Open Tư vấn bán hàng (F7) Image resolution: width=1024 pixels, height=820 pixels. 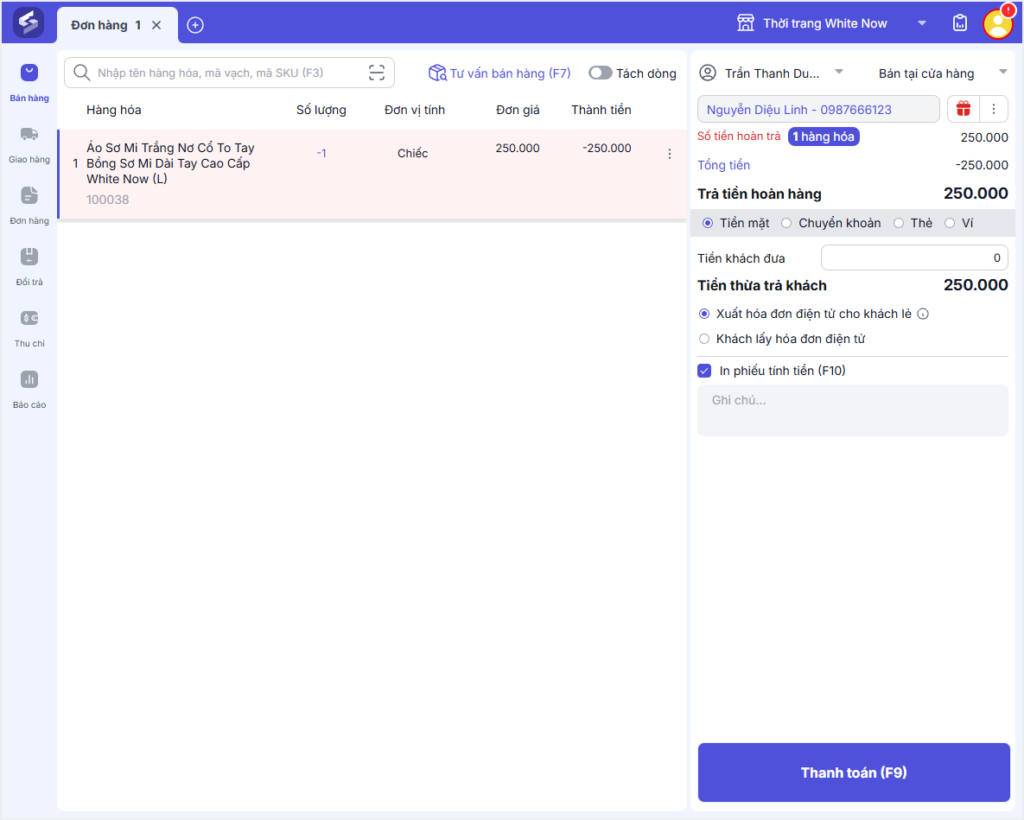click(500, 73)
